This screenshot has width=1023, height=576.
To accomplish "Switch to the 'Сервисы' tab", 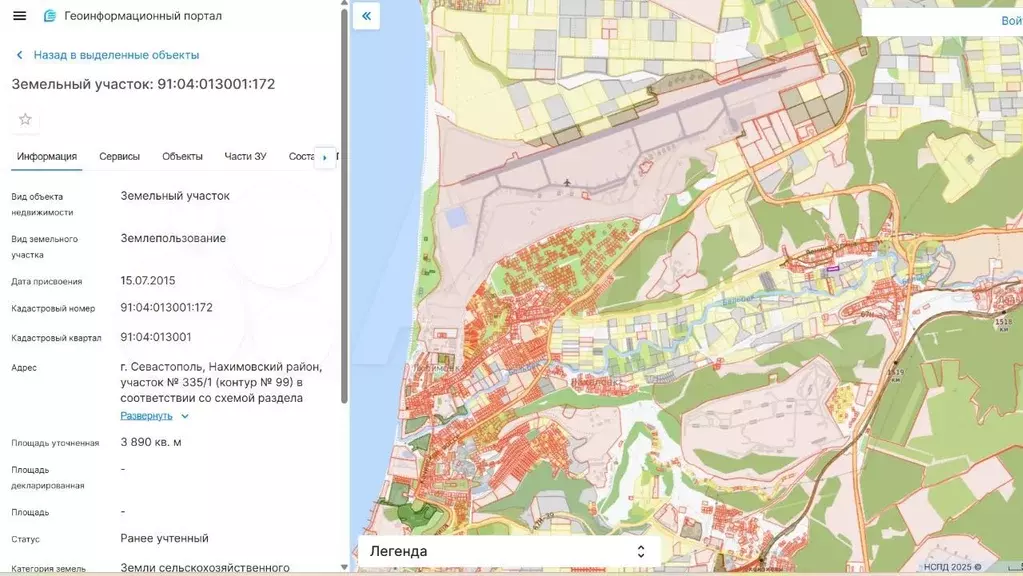I will (x=119, y=156).
